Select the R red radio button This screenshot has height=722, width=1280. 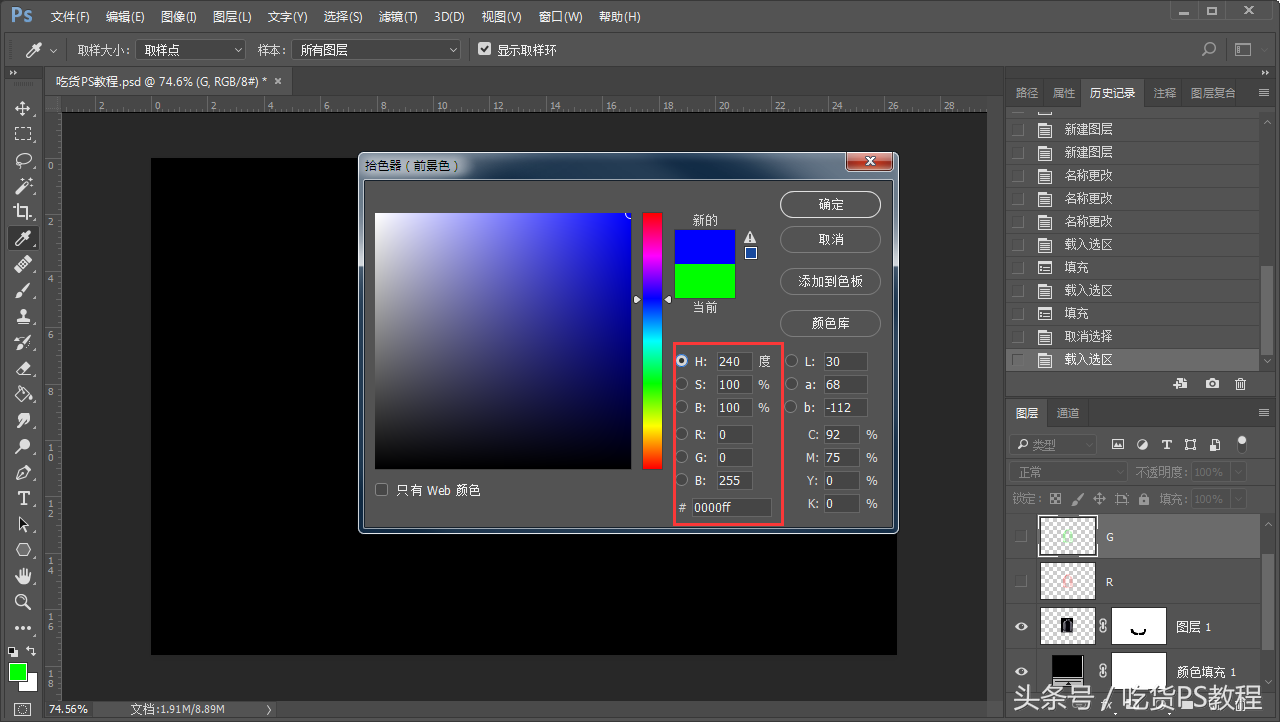coord(682,434)
